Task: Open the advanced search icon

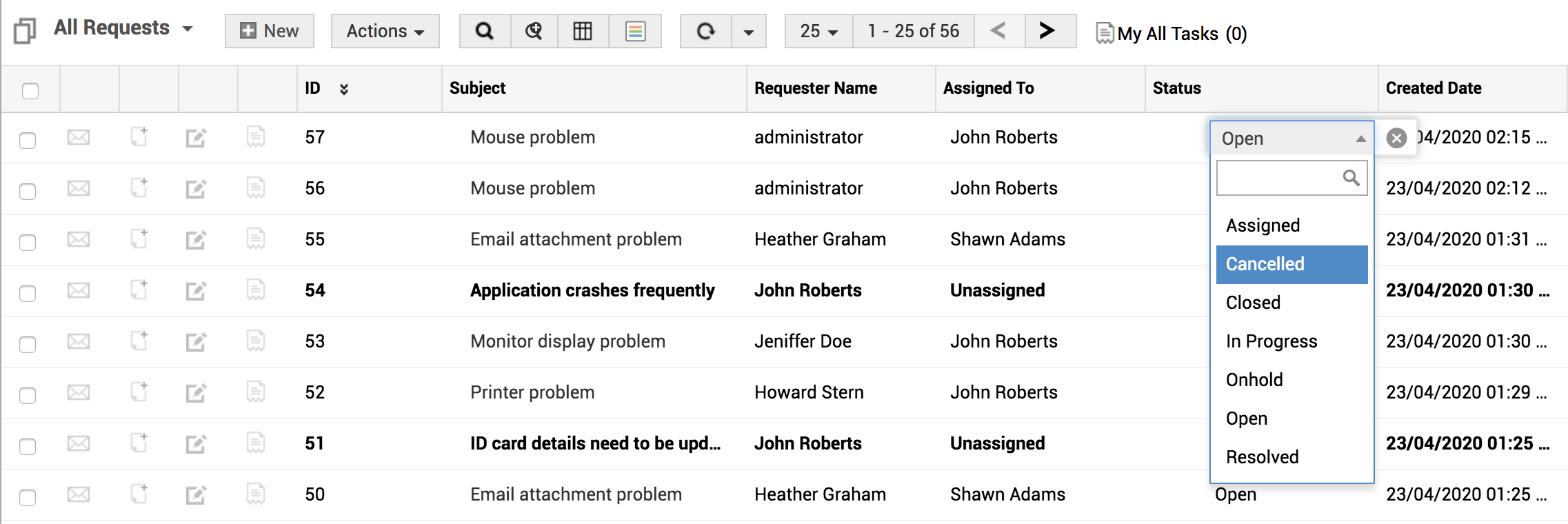Action: 534,31
